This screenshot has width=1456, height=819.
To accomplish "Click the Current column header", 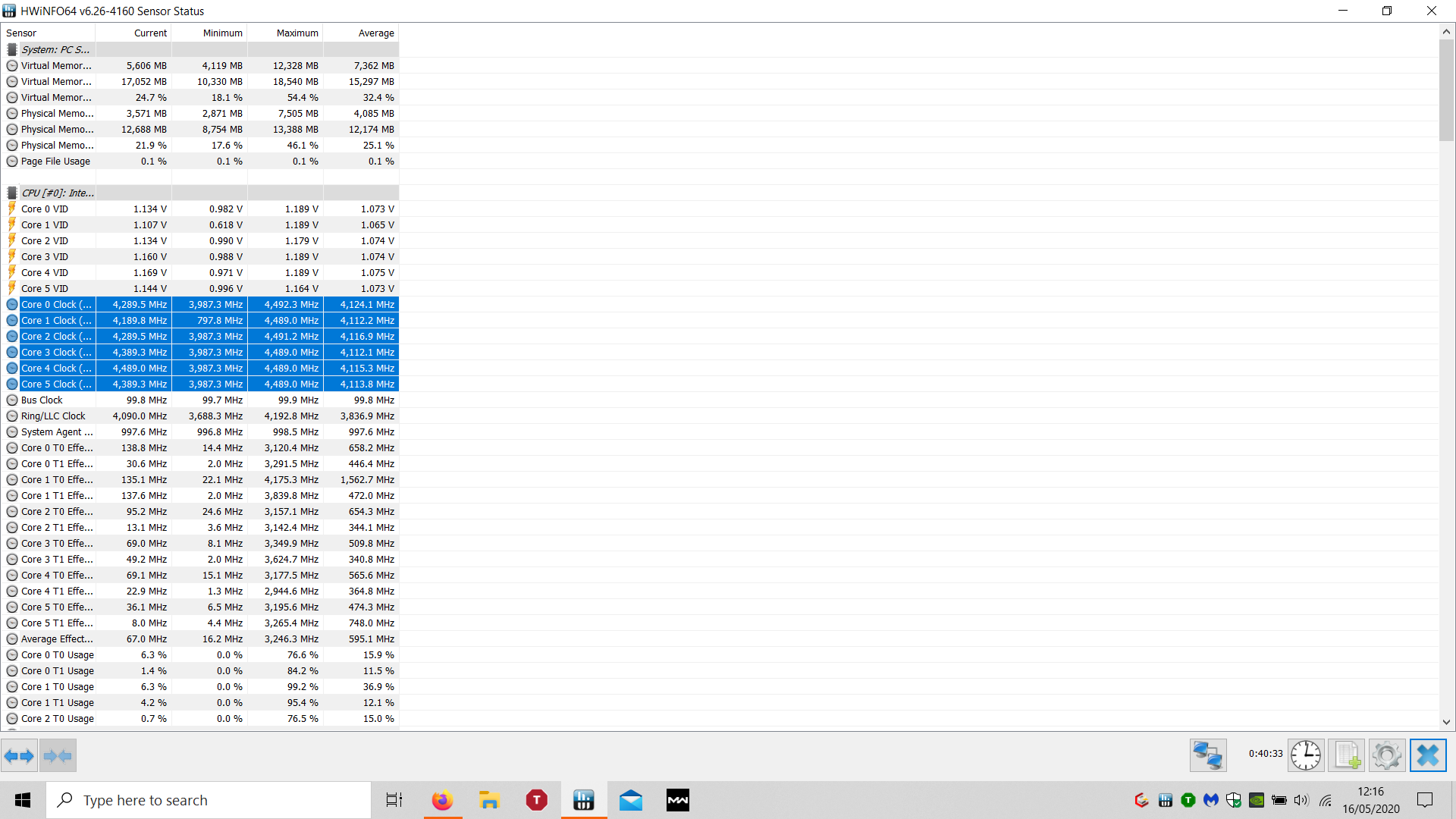I will coord(133,33).
